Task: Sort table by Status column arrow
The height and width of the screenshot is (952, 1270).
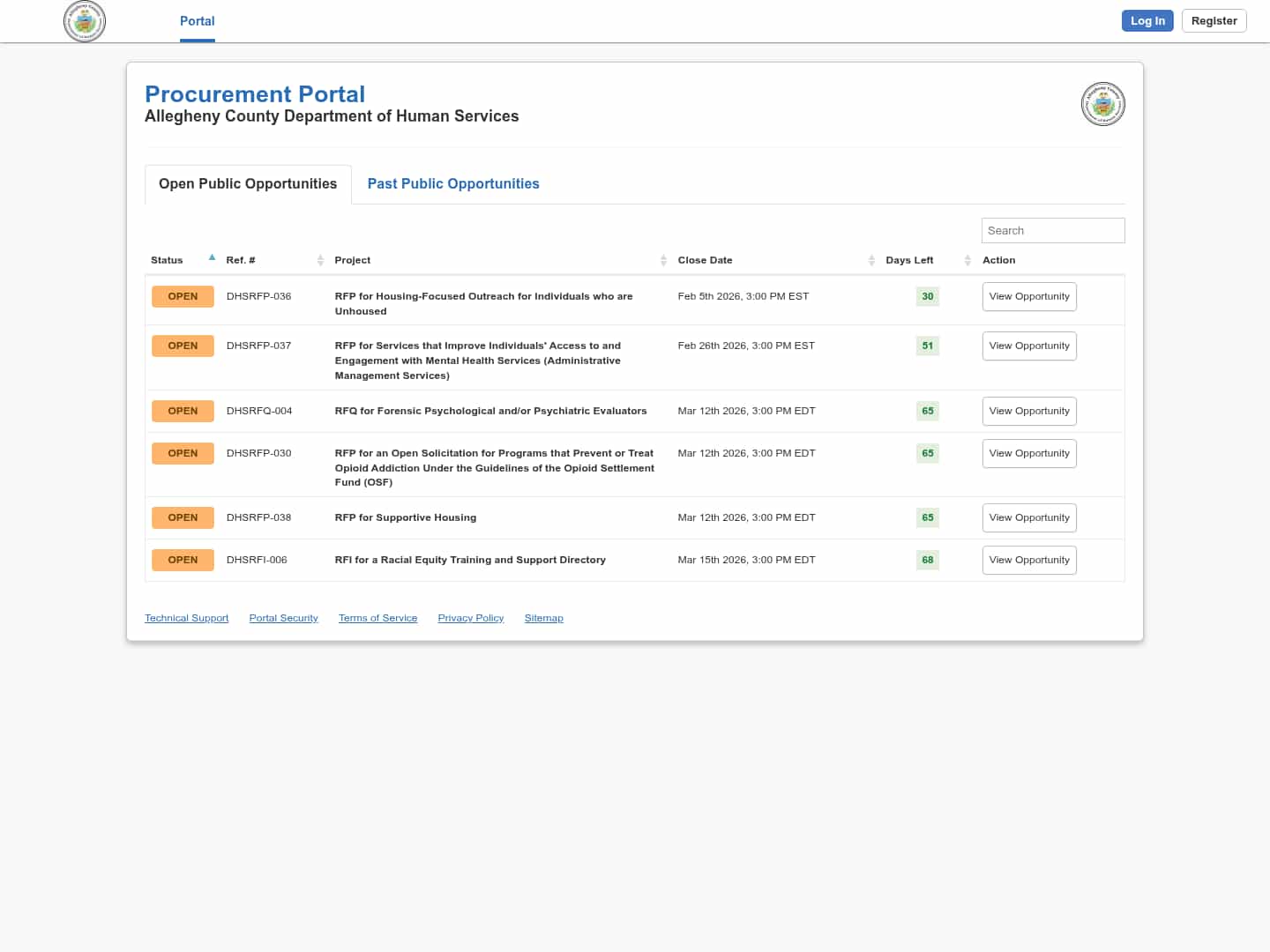Action: coord(212,259)
